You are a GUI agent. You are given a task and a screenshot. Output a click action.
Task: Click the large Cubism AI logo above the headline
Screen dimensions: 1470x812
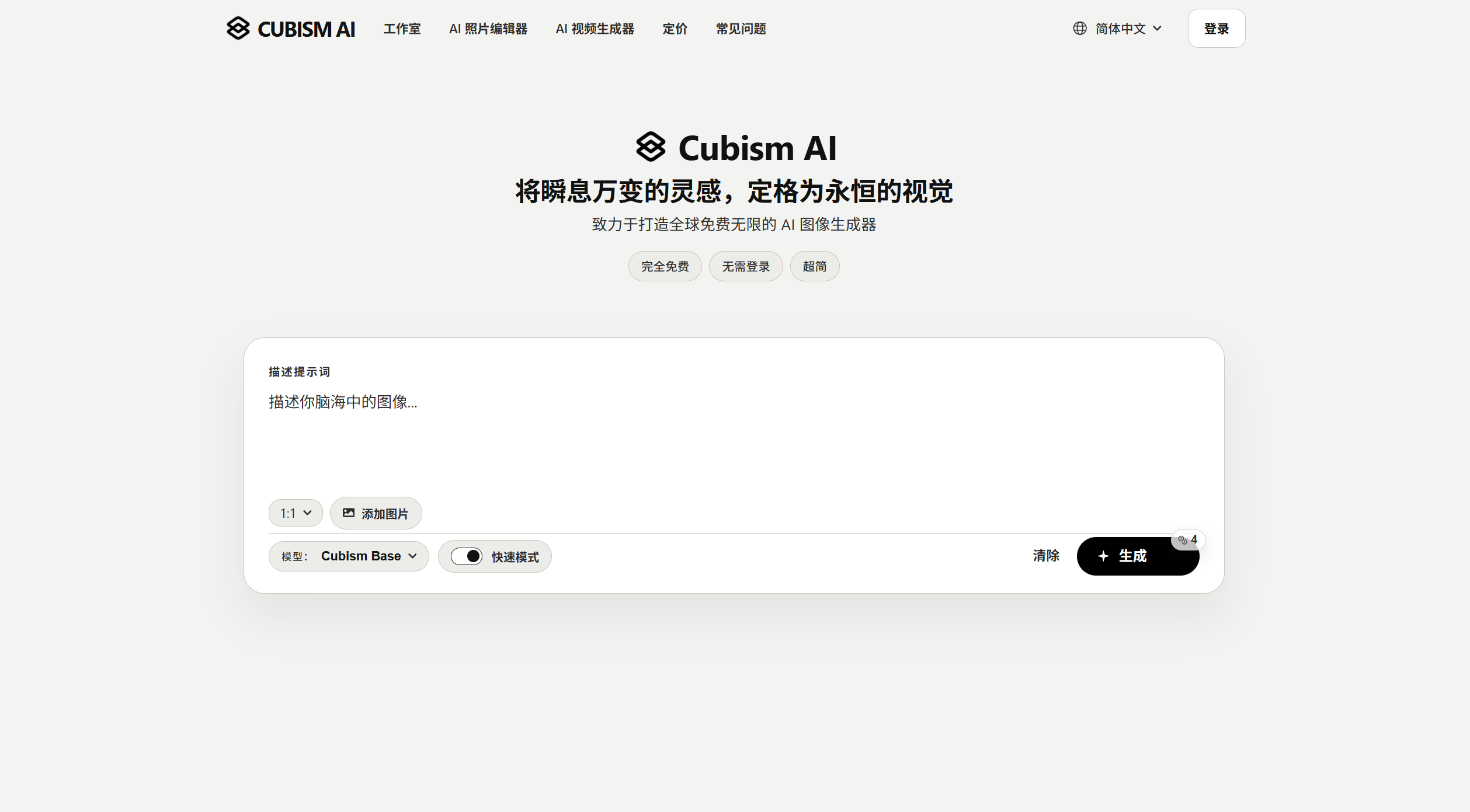click(650, 148)
